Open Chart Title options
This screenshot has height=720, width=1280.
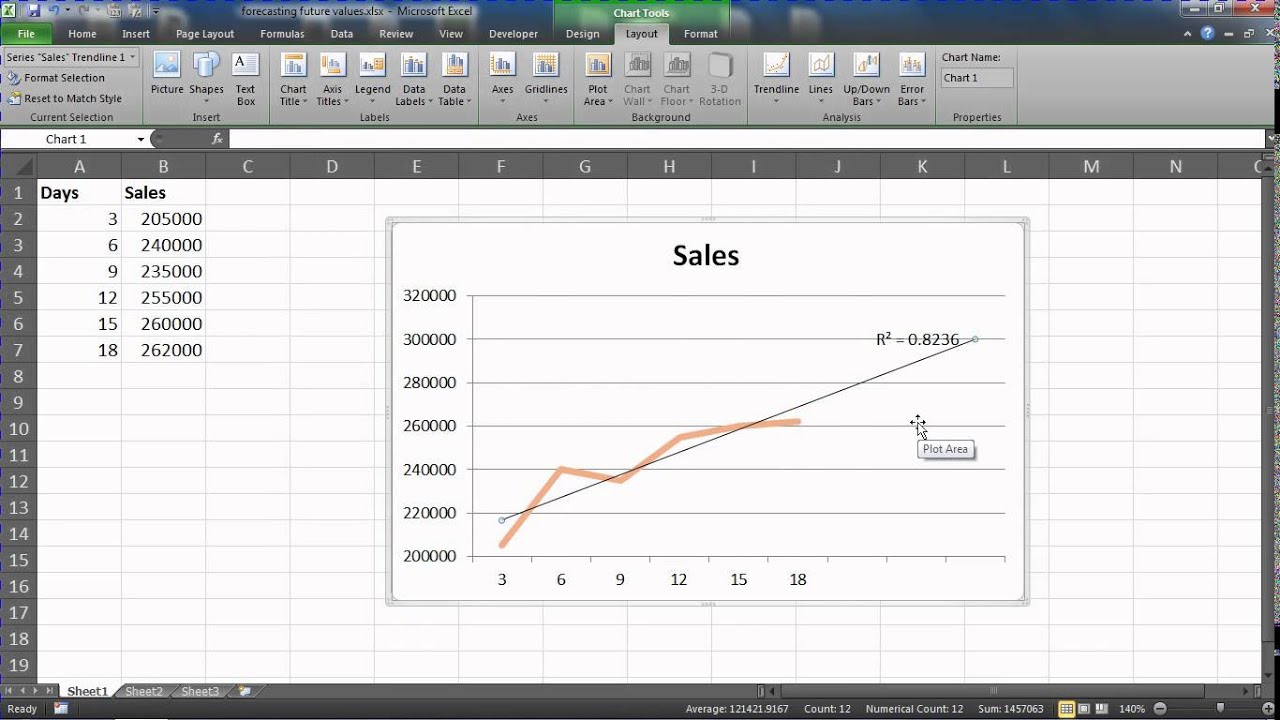[x=294, y=80]
